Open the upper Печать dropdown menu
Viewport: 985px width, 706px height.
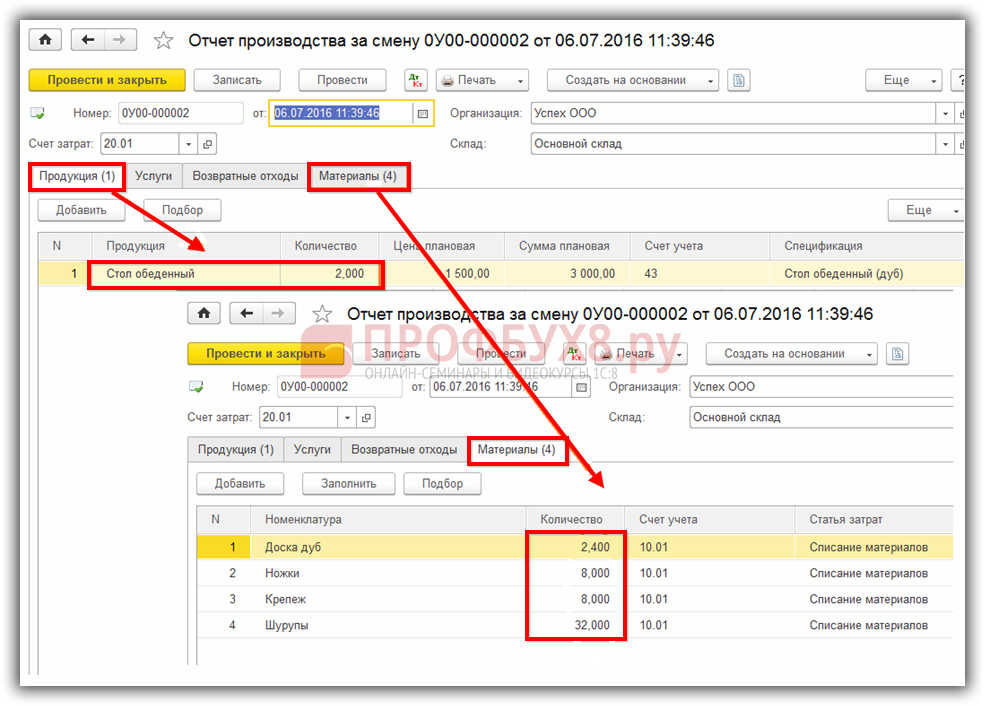click(x=520, y=80)
